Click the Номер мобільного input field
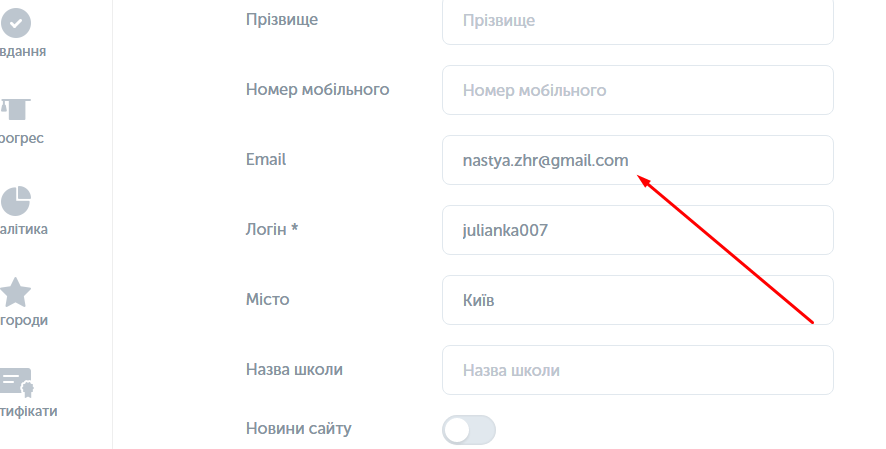The height and width of the screenshot is (449, 886). coord(637,90)
